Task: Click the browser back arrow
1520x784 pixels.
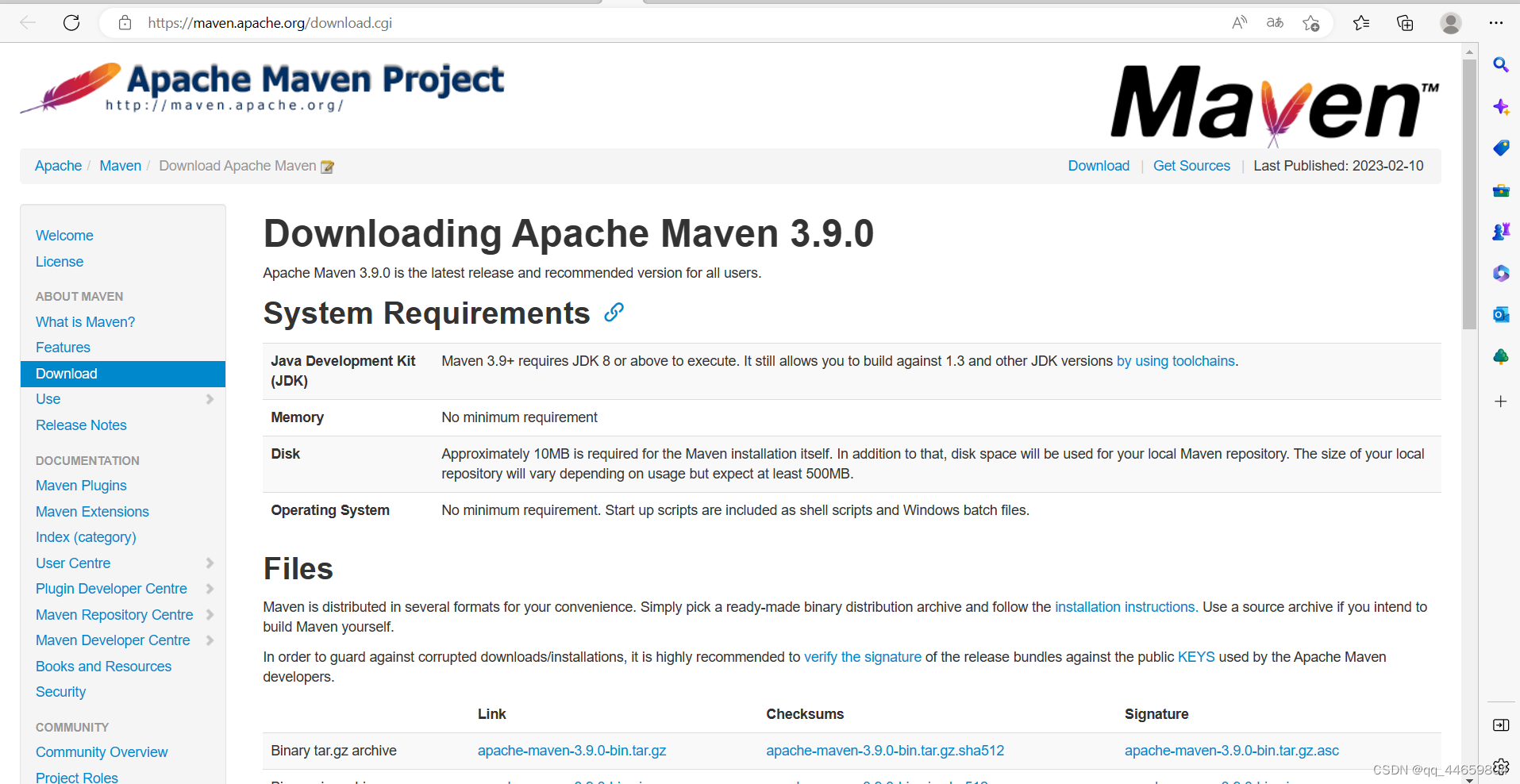Action: (x=28, y=23)
